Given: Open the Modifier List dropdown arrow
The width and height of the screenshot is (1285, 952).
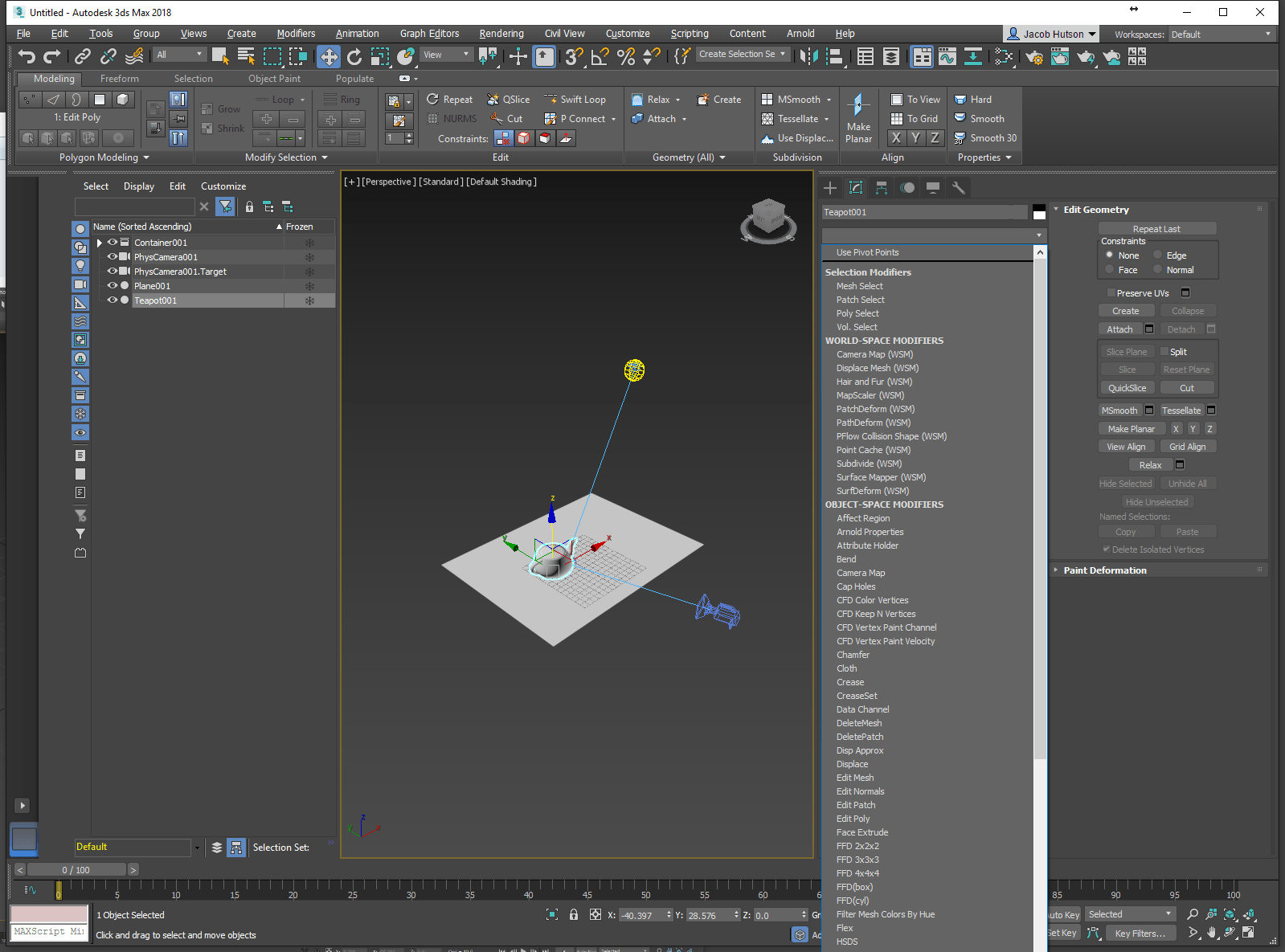Looking at the screenshot, I should pos(1039,235).
